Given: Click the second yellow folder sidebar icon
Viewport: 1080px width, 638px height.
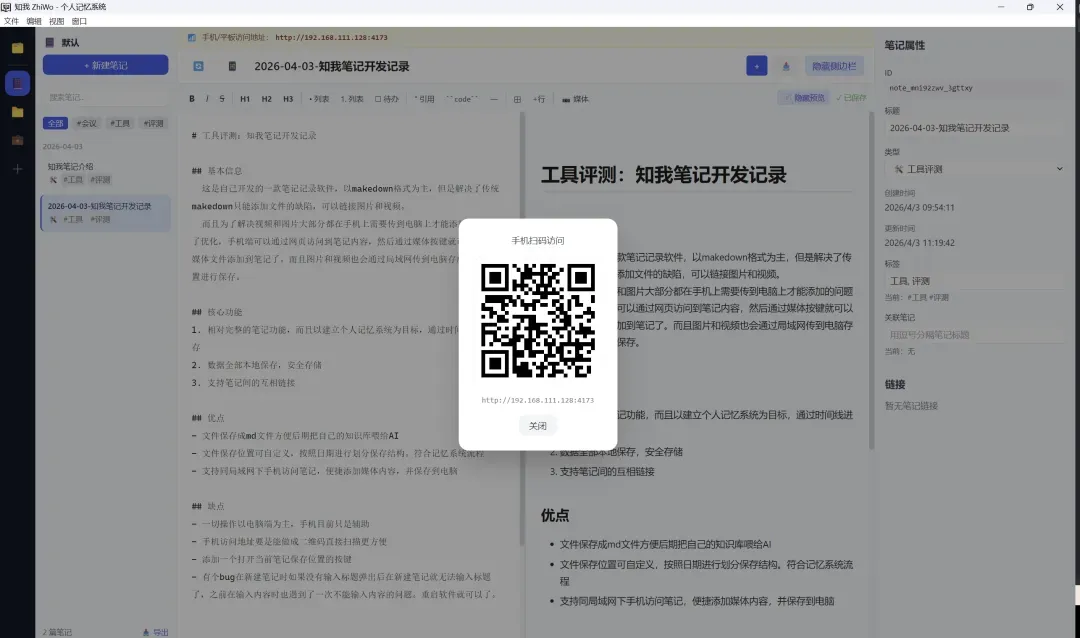Looking at the screenshot, I should point(18,112).
